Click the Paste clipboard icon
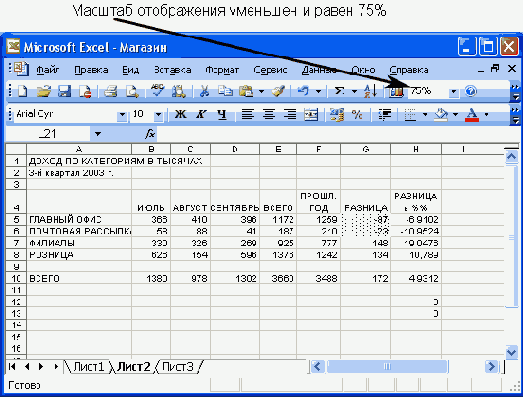Viewport: 523px width, 397px height. coord(246,91)
